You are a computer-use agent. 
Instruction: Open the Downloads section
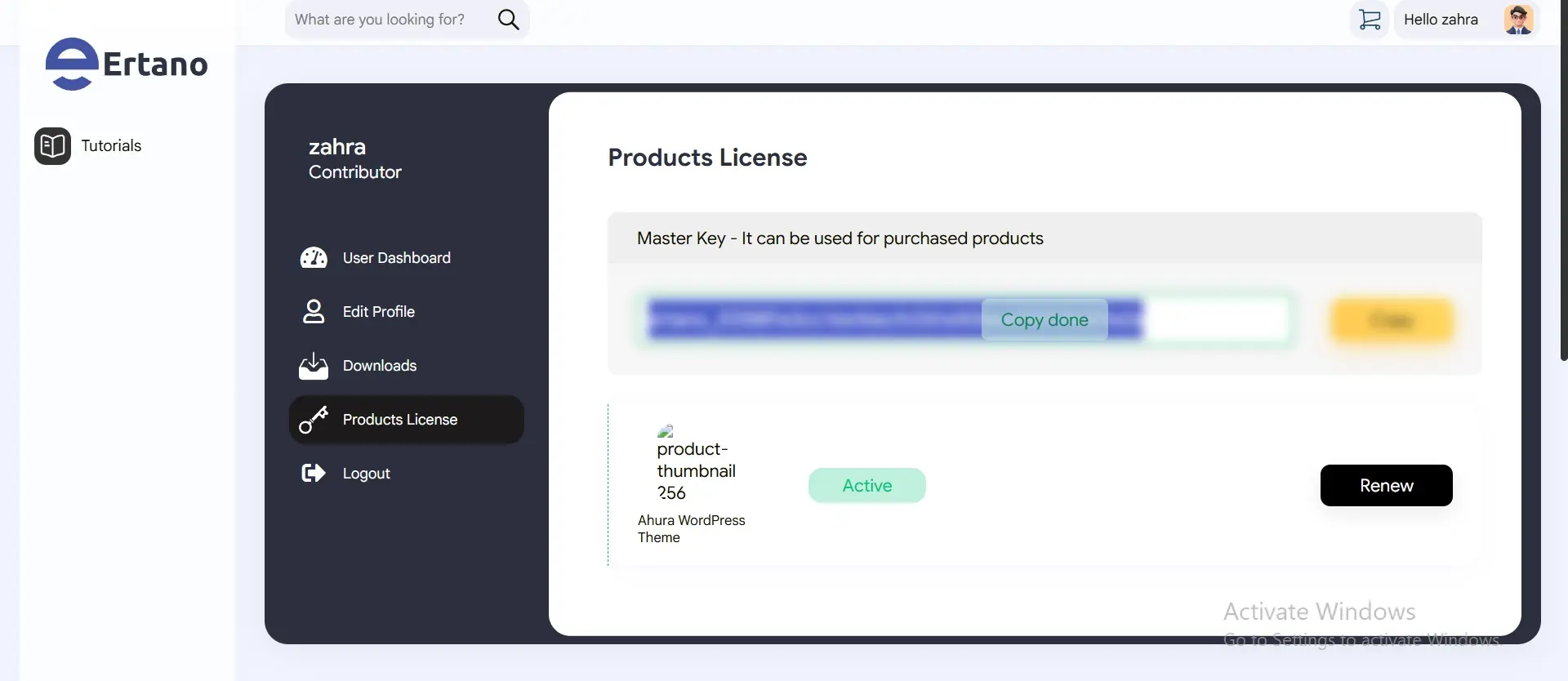(380, 366)
